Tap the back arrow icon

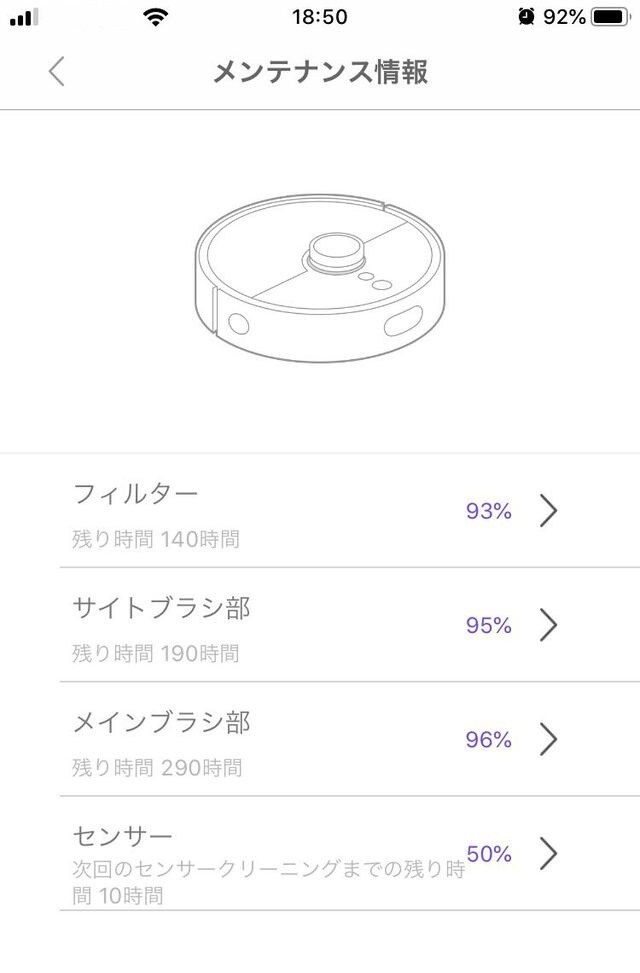click(56, 72)
